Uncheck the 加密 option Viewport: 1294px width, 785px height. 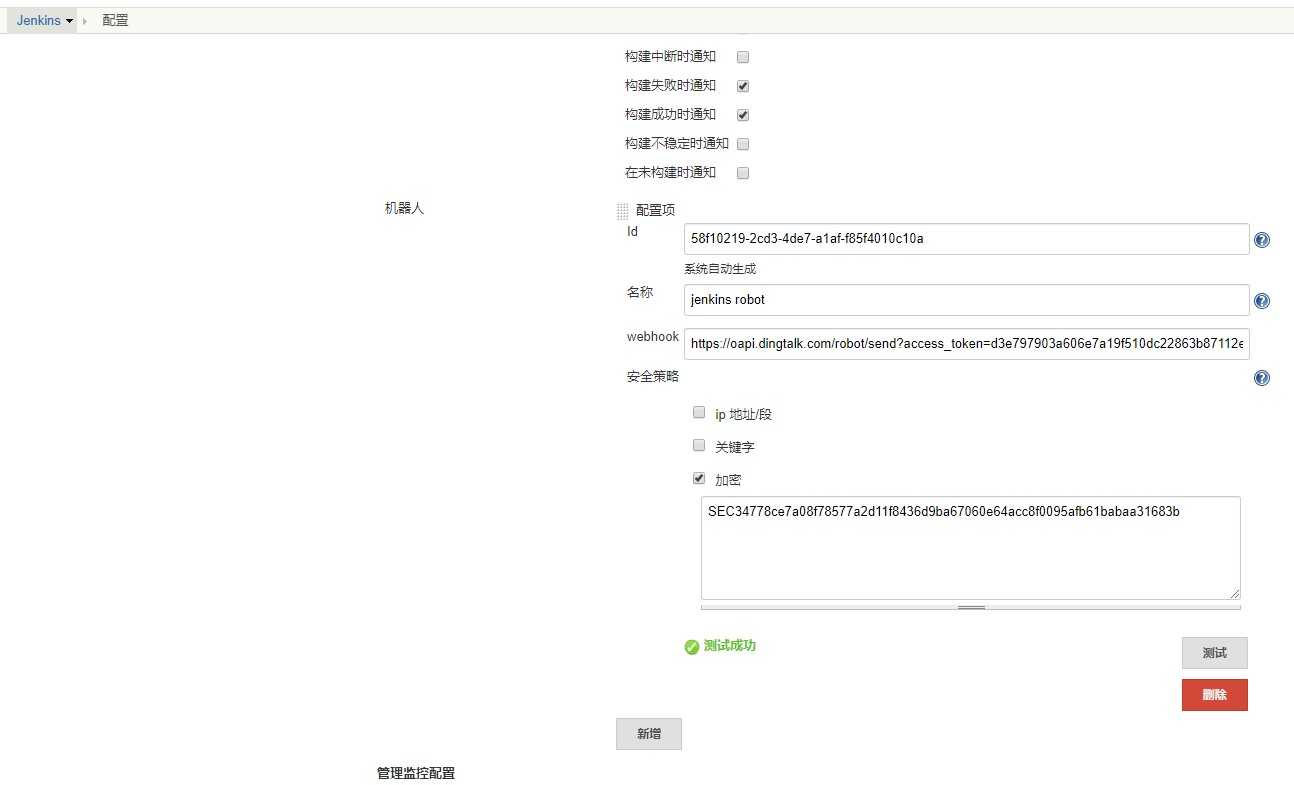click(699, 479)
